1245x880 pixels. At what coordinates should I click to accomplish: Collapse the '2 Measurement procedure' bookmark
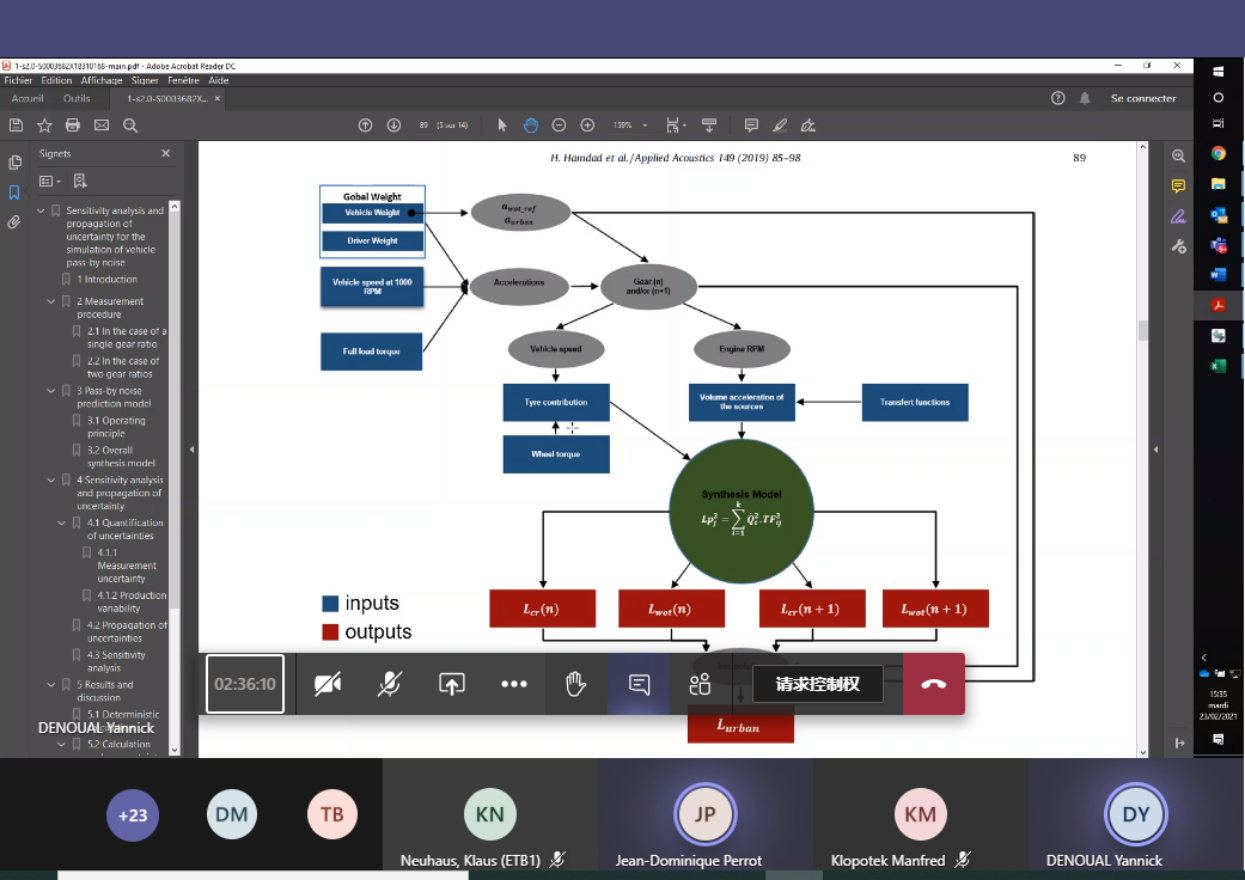pos(52,302)
